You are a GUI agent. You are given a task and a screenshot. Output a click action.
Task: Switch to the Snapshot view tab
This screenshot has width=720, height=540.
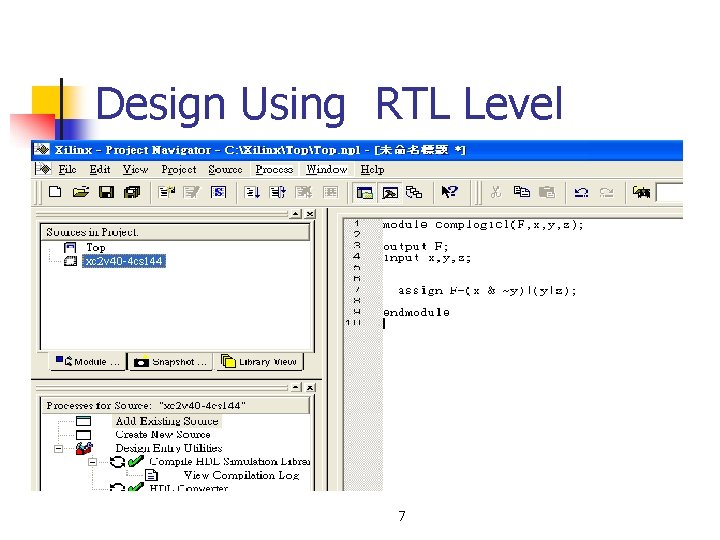click(x=171, y=362)
